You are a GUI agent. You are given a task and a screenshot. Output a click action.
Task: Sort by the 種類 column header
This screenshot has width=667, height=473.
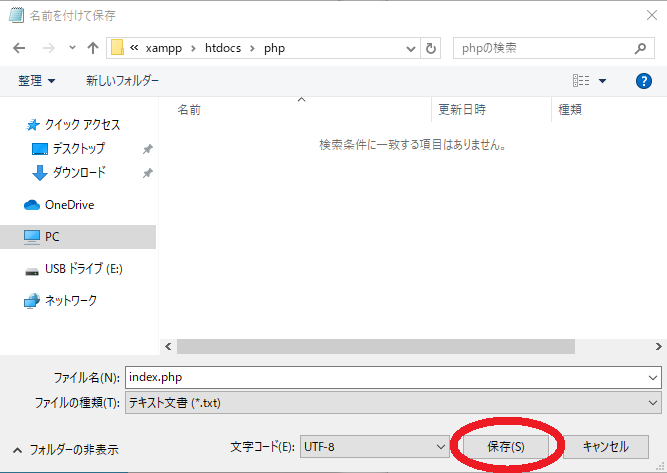(x=570, y=110)
